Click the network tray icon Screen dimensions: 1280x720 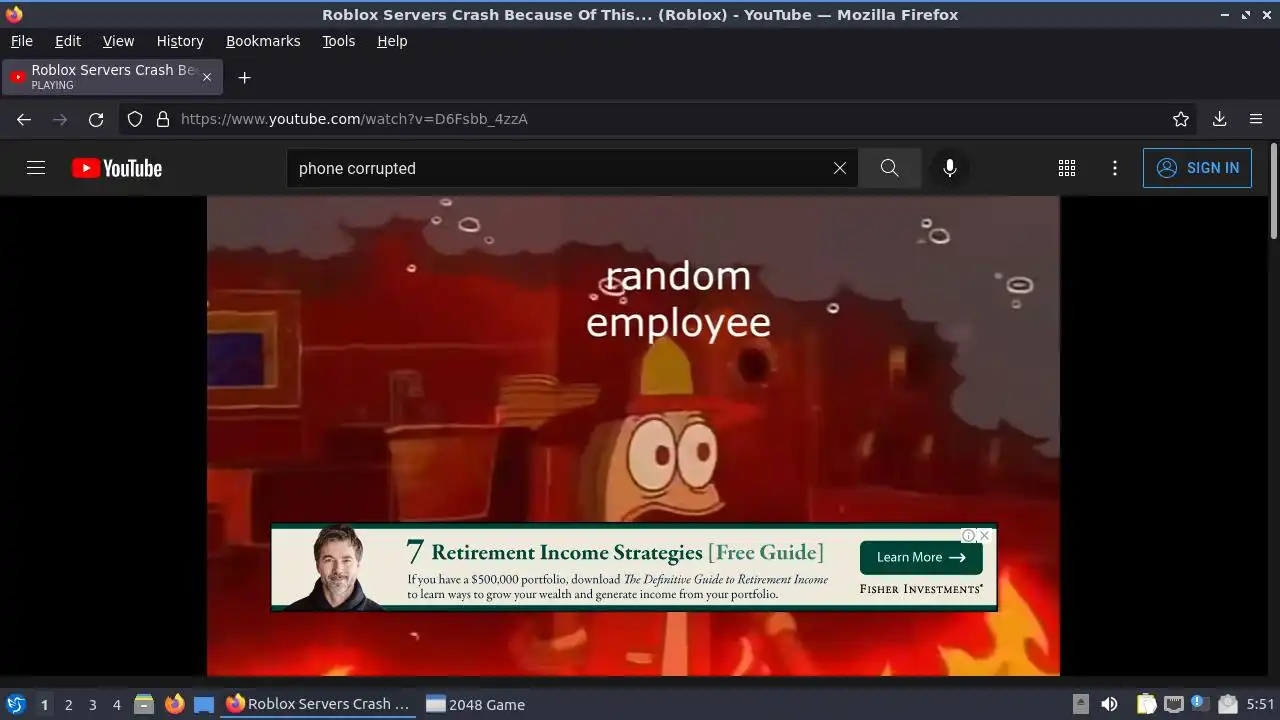(1174, 704)
